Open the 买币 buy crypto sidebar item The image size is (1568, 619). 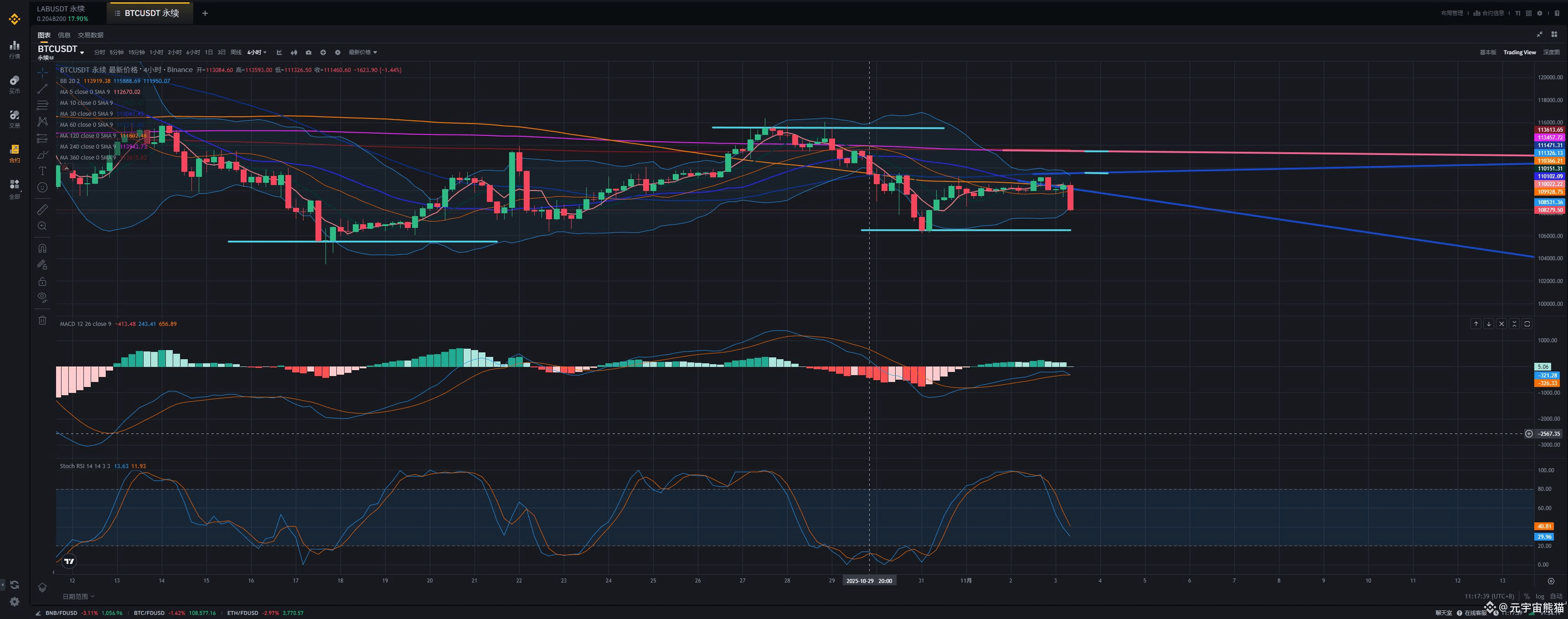pyautogui.click(x=15, y=84)
